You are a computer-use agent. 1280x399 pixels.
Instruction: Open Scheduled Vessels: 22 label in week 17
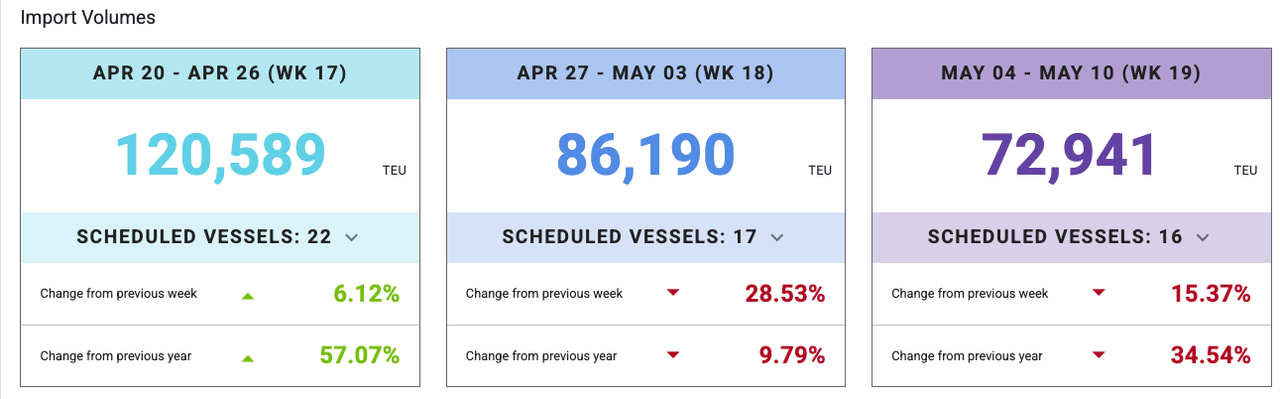click(204, 237)
